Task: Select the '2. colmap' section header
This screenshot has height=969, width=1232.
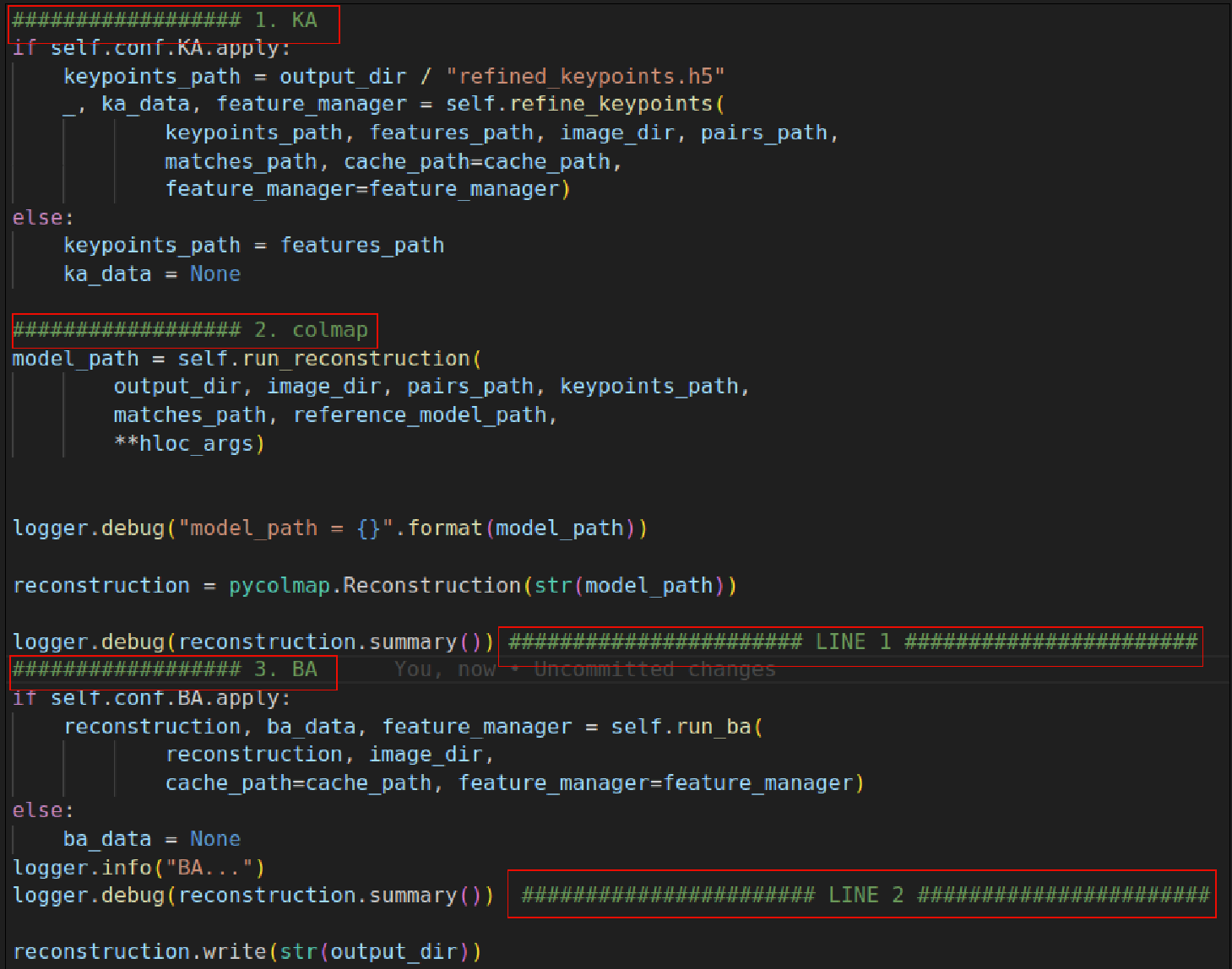Action: [190, 330]
